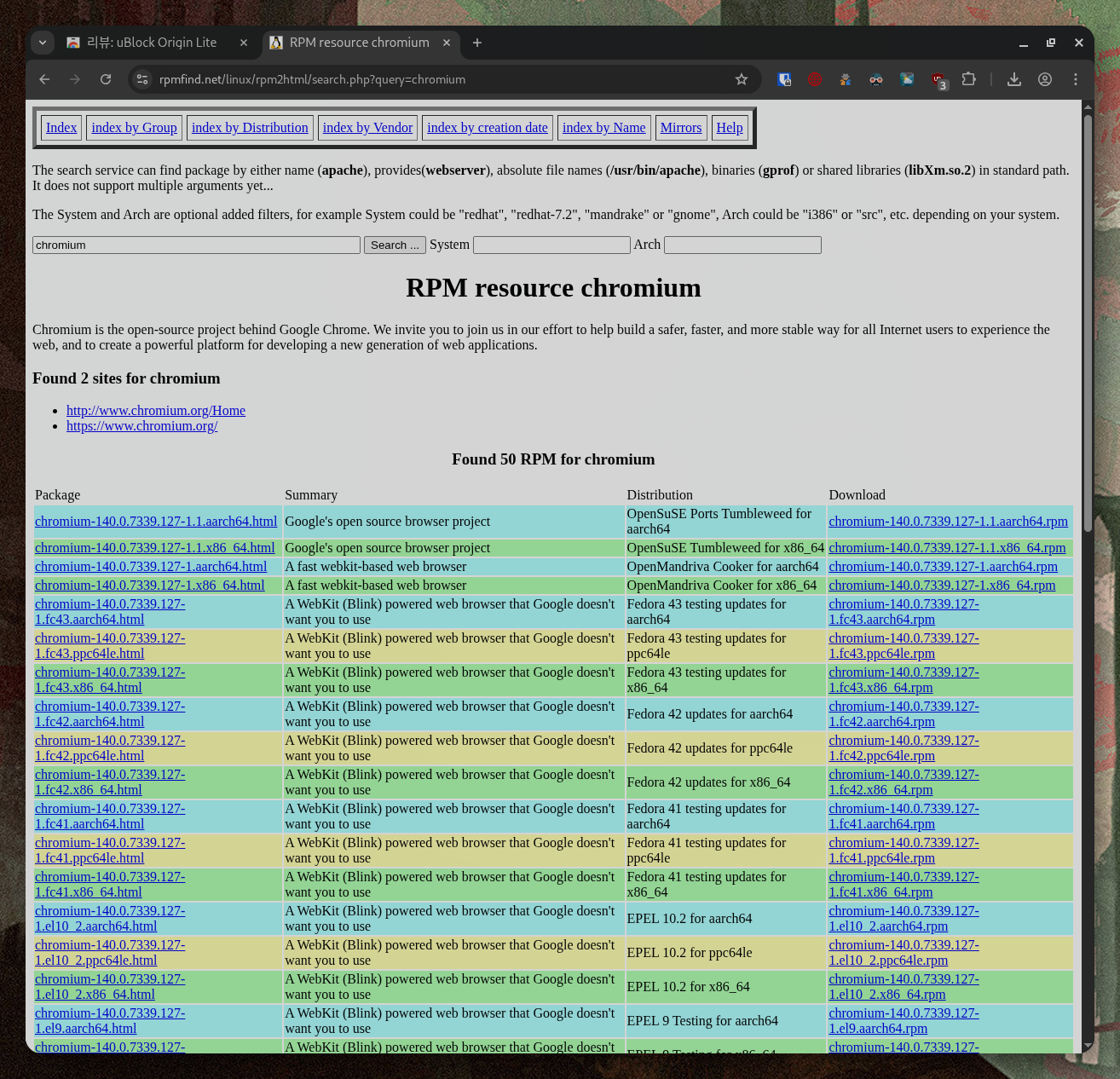The height and width of the screenshot is (1079, 1120).
Task: Open the el9.aarch64.html package link
Action: pyautogui.click(x=110, y=1021)
